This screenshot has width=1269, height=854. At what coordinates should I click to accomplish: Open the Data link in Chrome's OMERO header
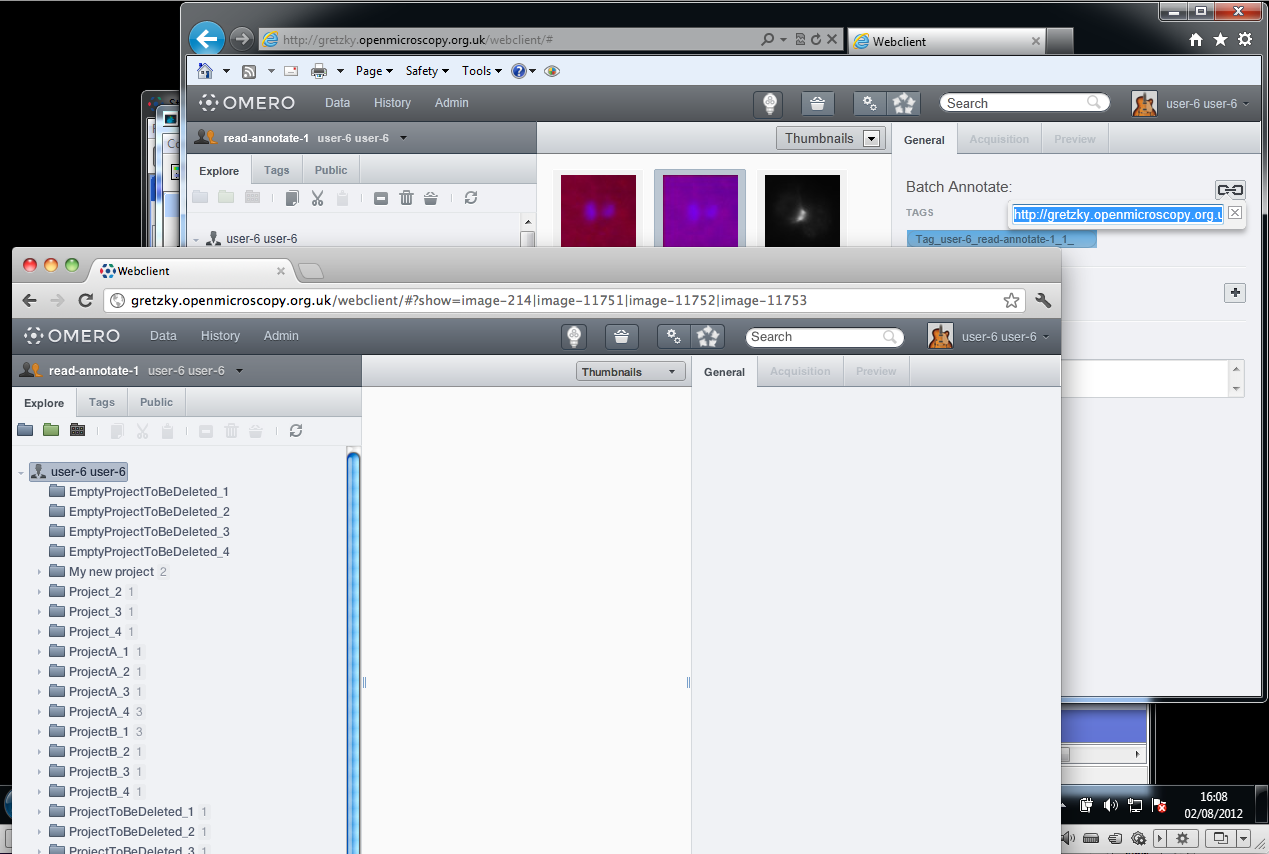point(163,336)
